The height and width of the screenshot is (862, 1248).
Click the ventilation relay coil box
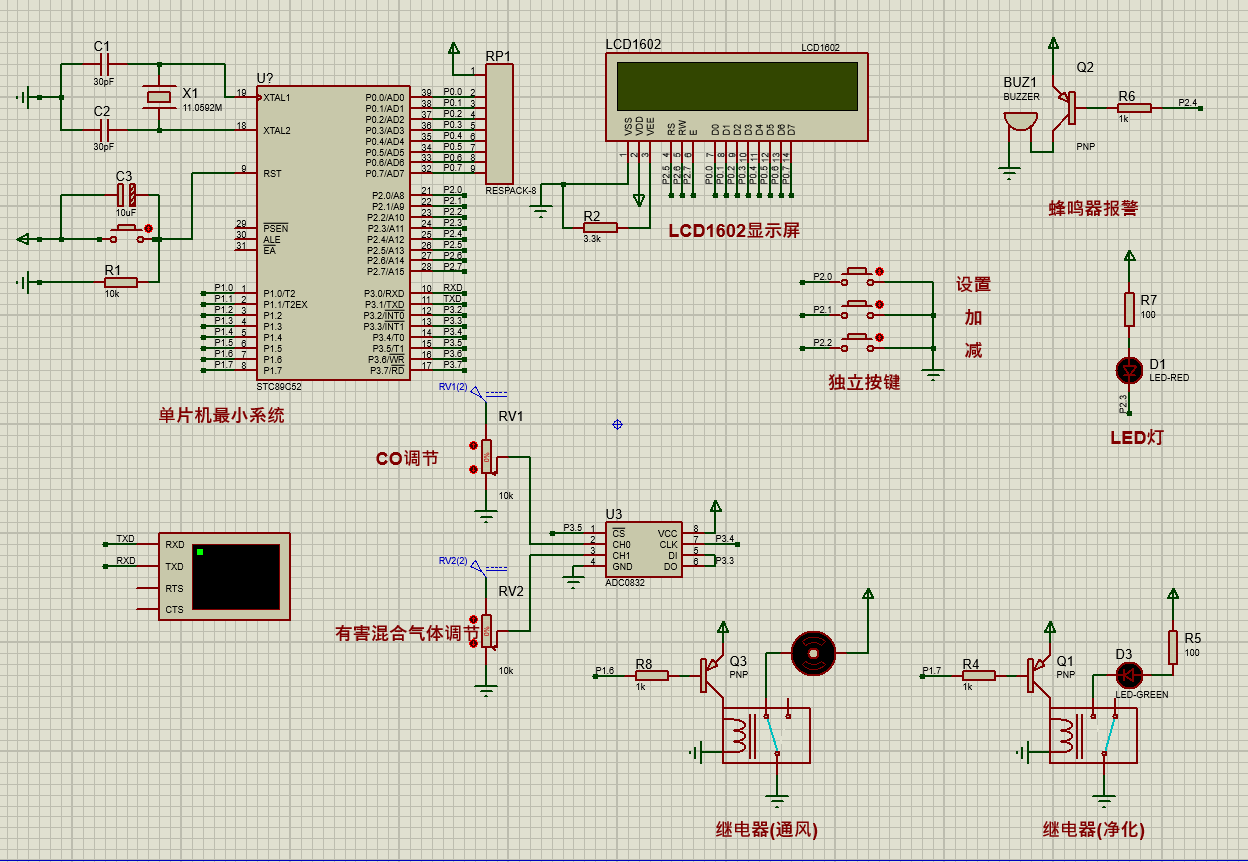pos(740,736)
